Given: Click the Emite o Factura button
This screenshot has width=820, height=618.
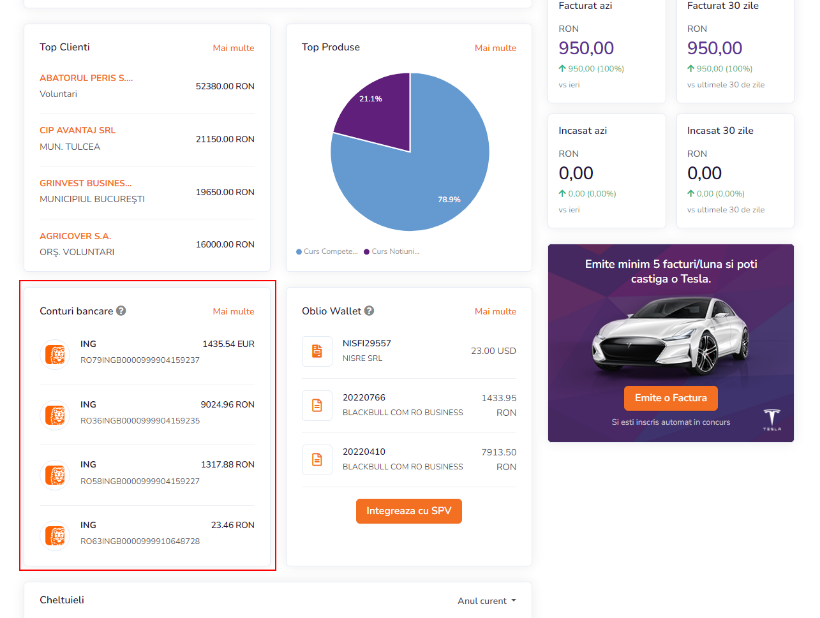Looking at the screenshot, I should click(x=670, y=398).
